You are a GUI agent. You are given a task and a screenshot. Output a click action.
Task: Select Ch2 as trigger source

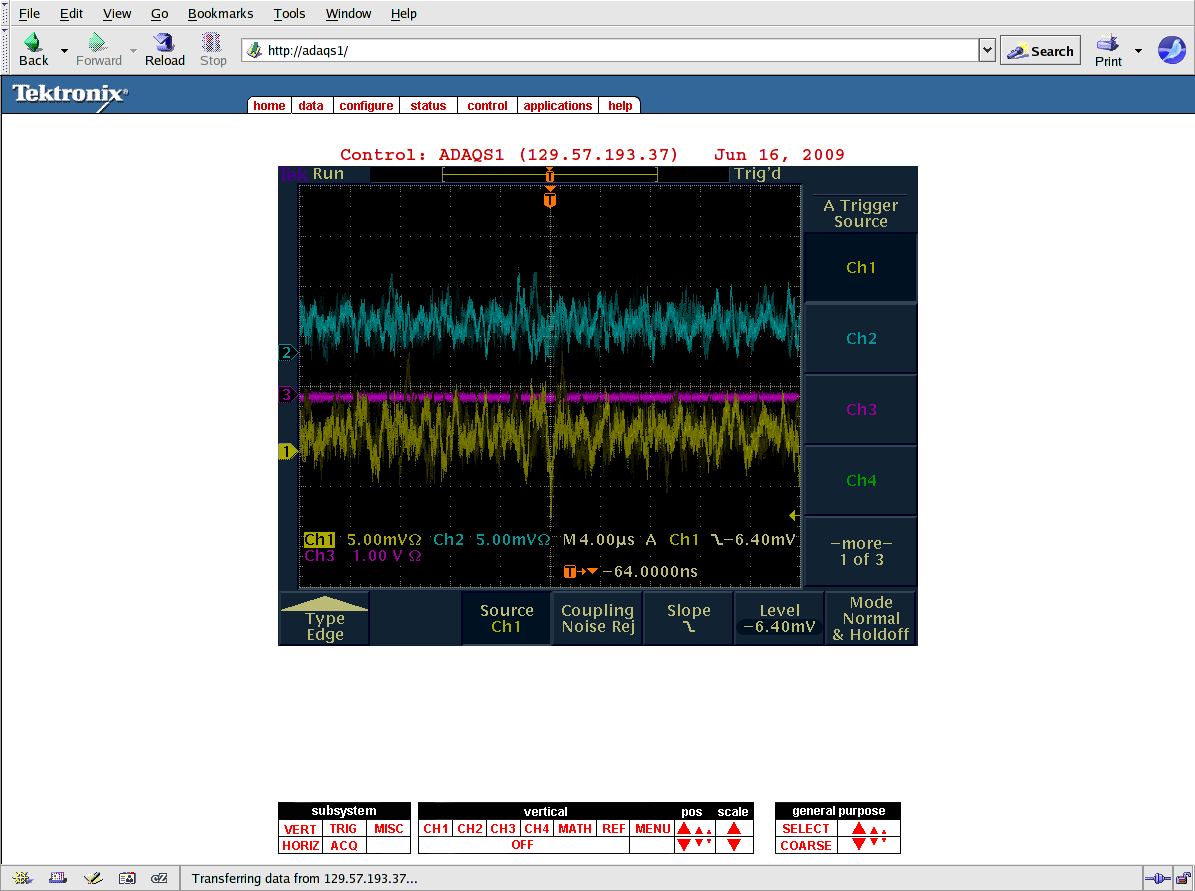pos(861,338)
